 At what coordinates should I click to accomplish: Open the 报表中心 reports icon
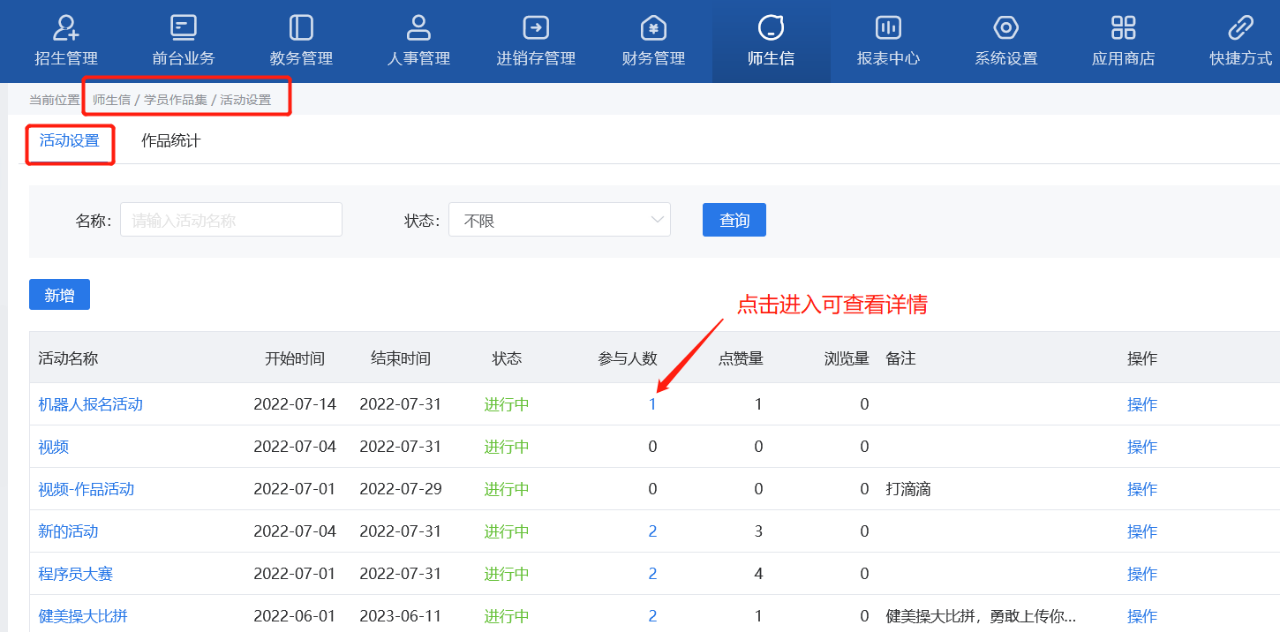coord(888,28)
